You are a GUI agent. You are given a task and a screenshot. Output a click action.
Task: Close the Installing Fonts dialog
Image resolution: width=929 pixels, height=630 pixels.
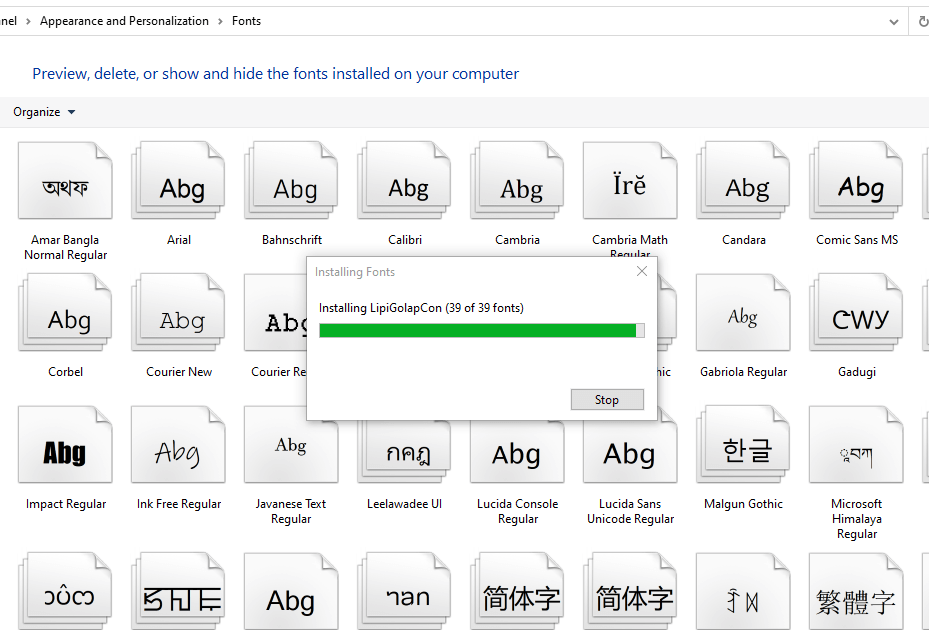642,271
